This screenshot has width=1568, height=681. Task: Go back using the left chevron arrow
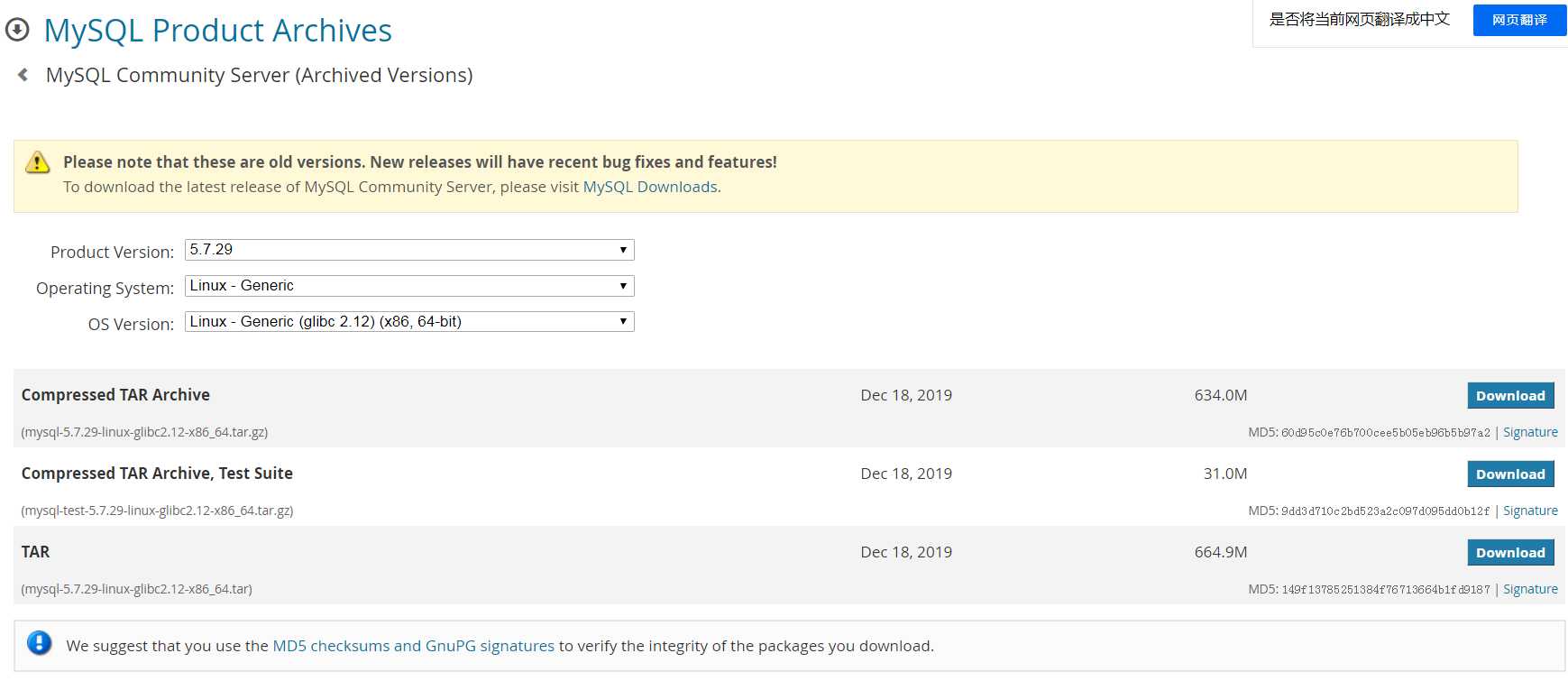tap(23, 75)
